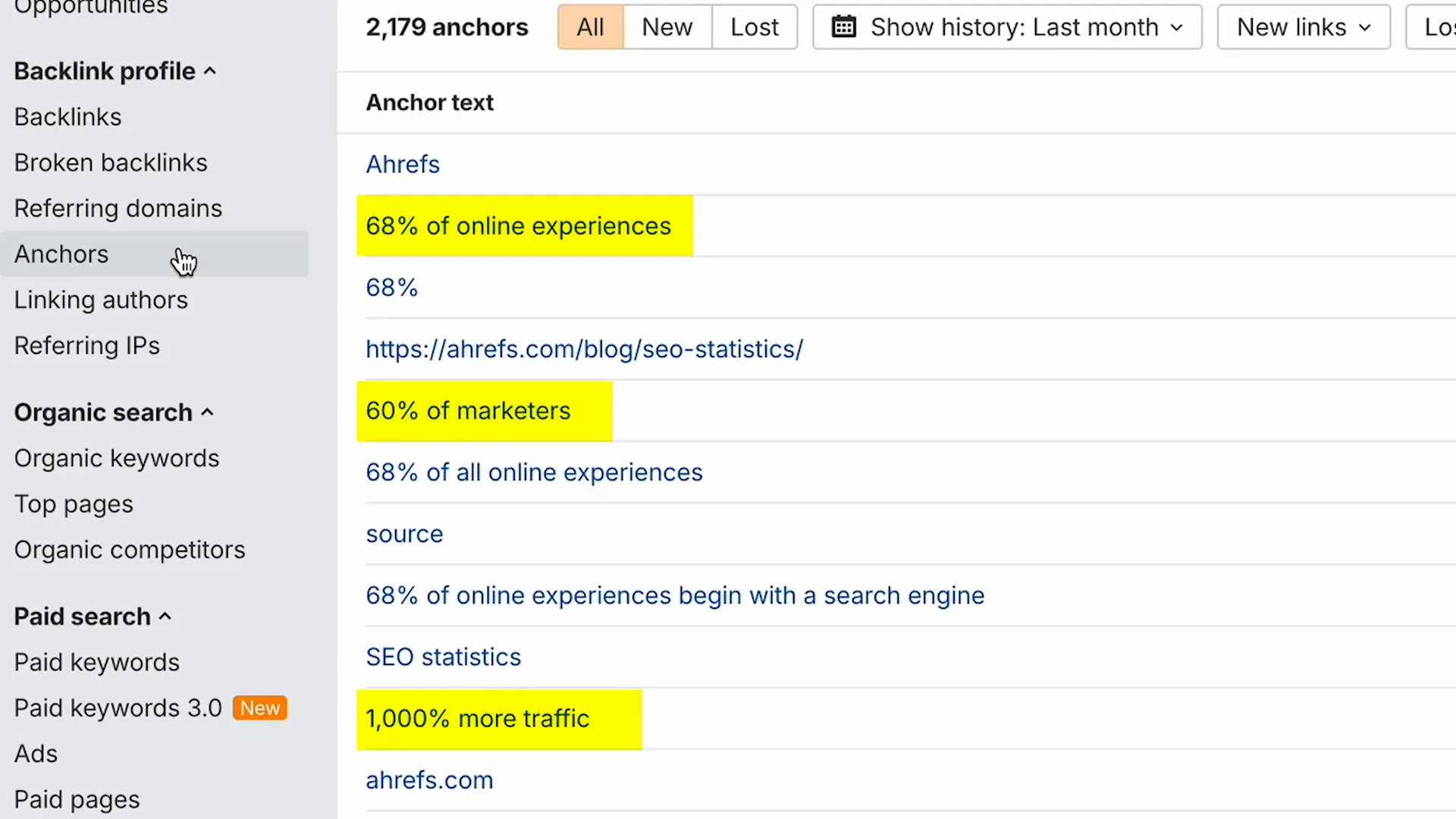Open the Backlinks report
This screenshot has height=819, width=1456.
click(x=67, y=117)
